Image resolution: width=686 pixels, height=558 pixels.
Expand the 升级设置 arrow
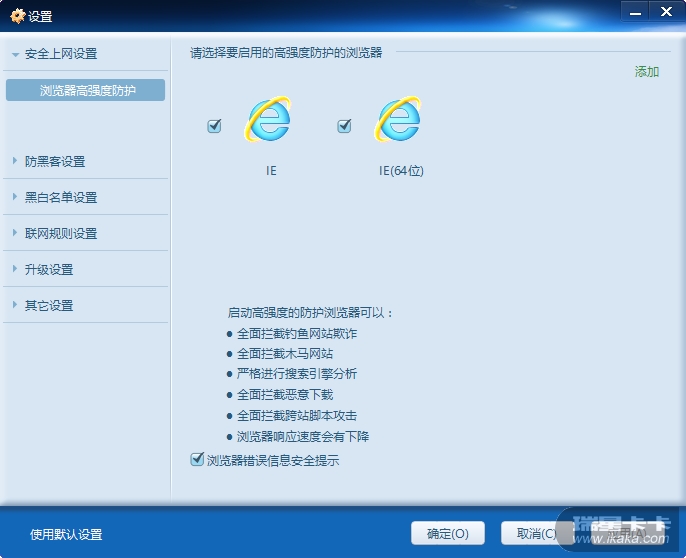pyautogui.click(x=15, y=268)
